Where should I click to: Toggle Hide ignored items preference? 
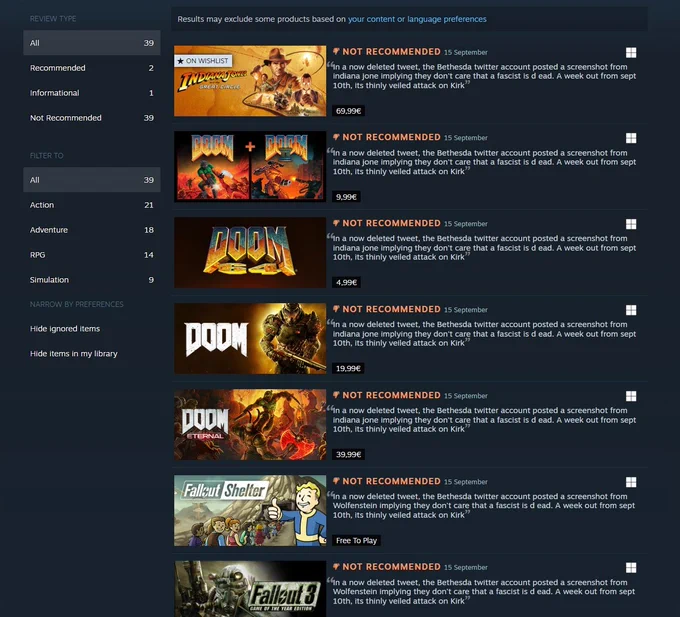click(65, 329)
